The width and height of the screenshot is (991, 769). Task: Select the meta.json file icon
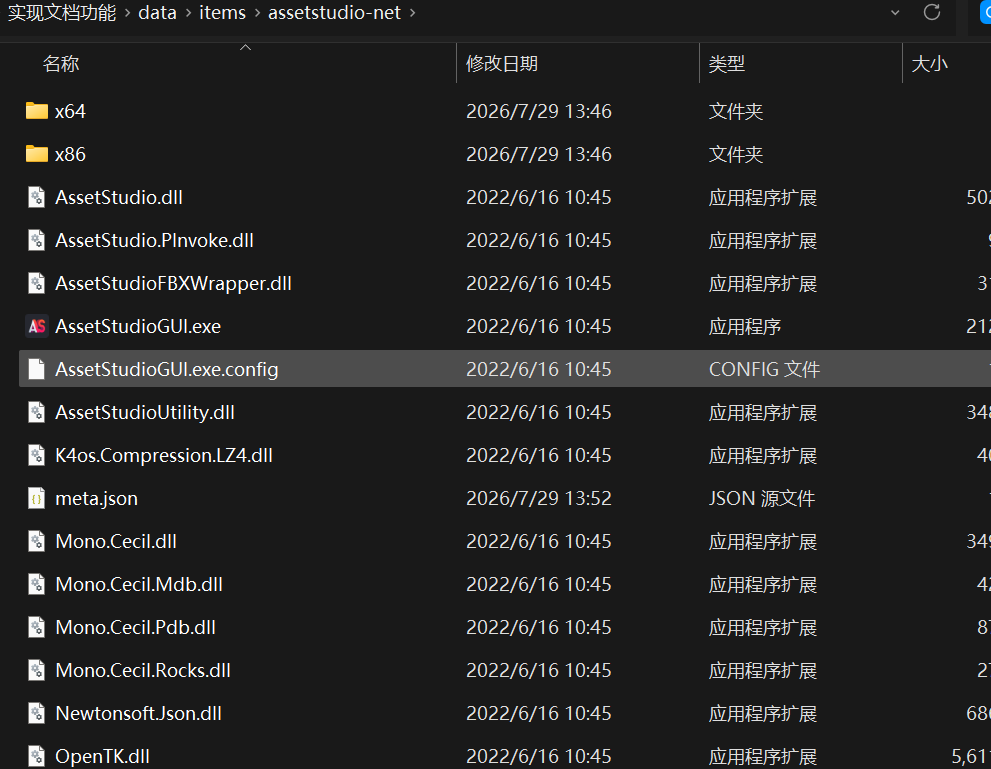tap(37, 498)
